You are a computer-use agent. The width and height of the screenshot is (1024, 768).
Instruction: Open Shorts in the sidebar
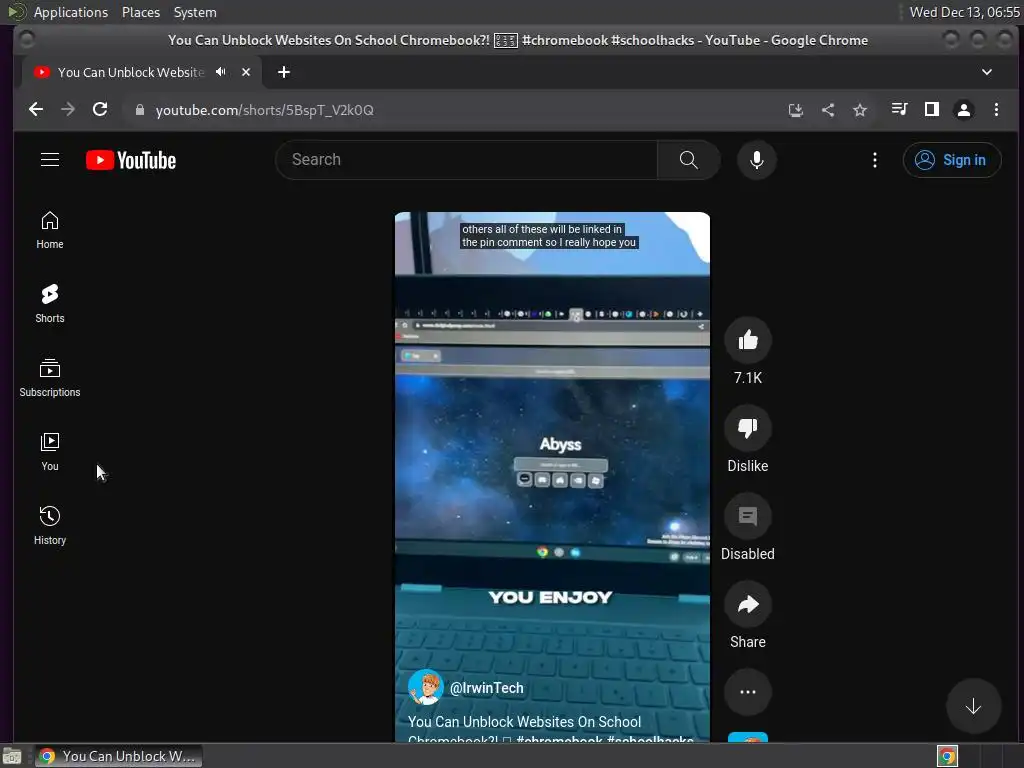[x=50, y=304]
